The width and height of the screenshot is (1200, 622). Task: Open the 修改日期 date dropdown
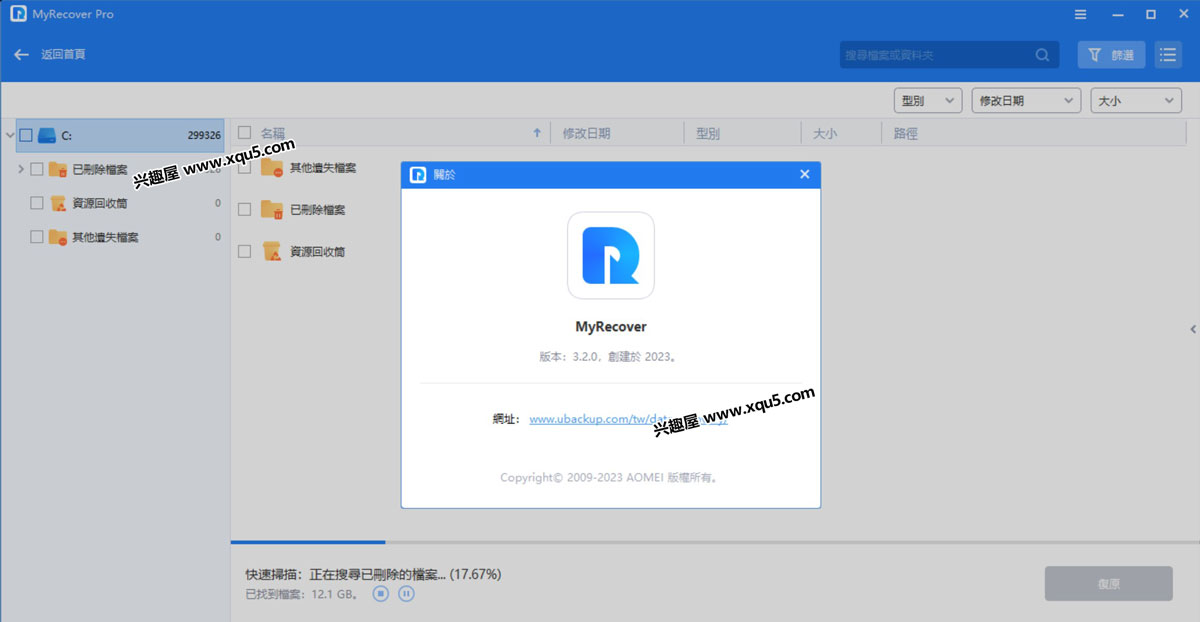[1026, 101]
